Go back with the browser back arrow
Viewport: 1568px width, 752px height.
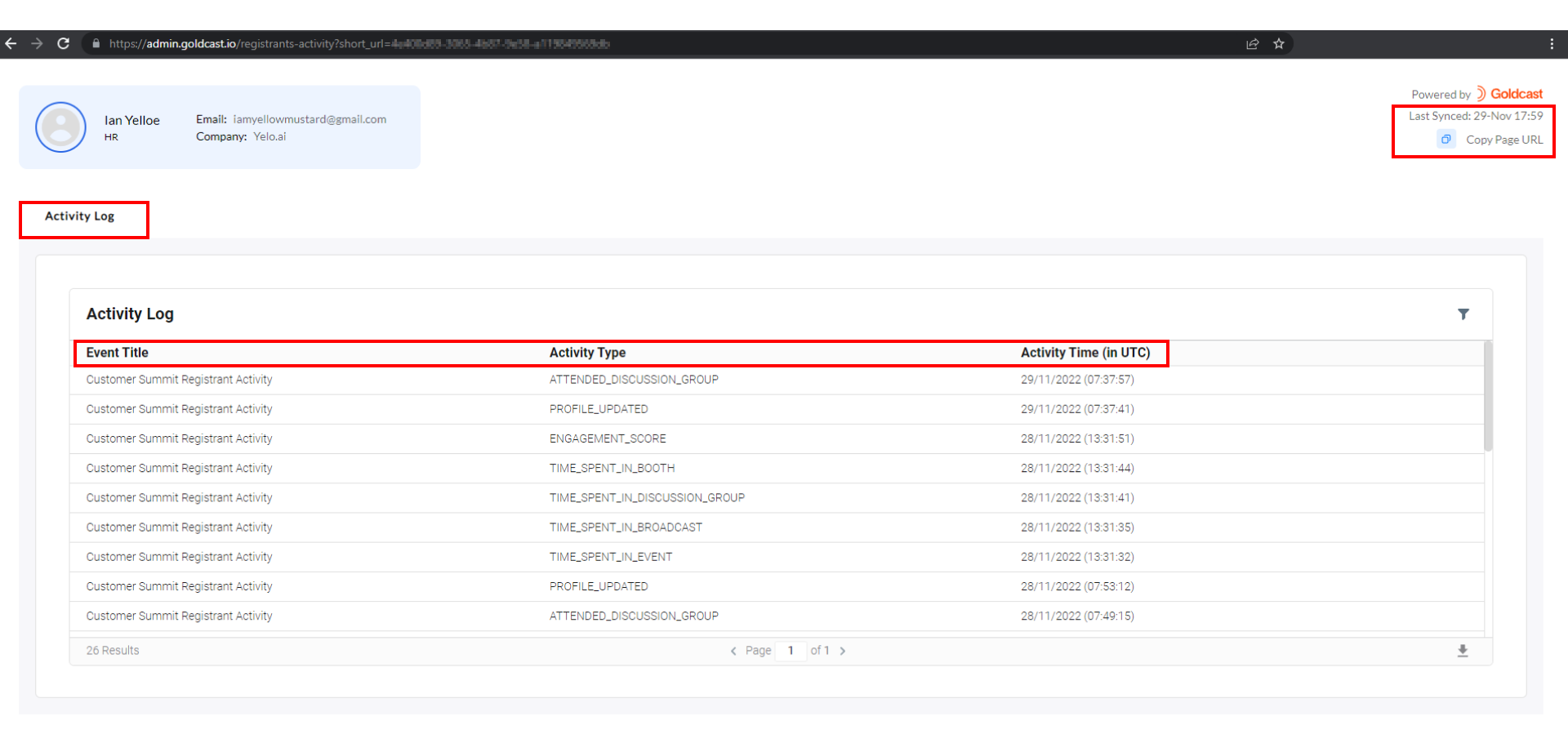tap(11, 43)
